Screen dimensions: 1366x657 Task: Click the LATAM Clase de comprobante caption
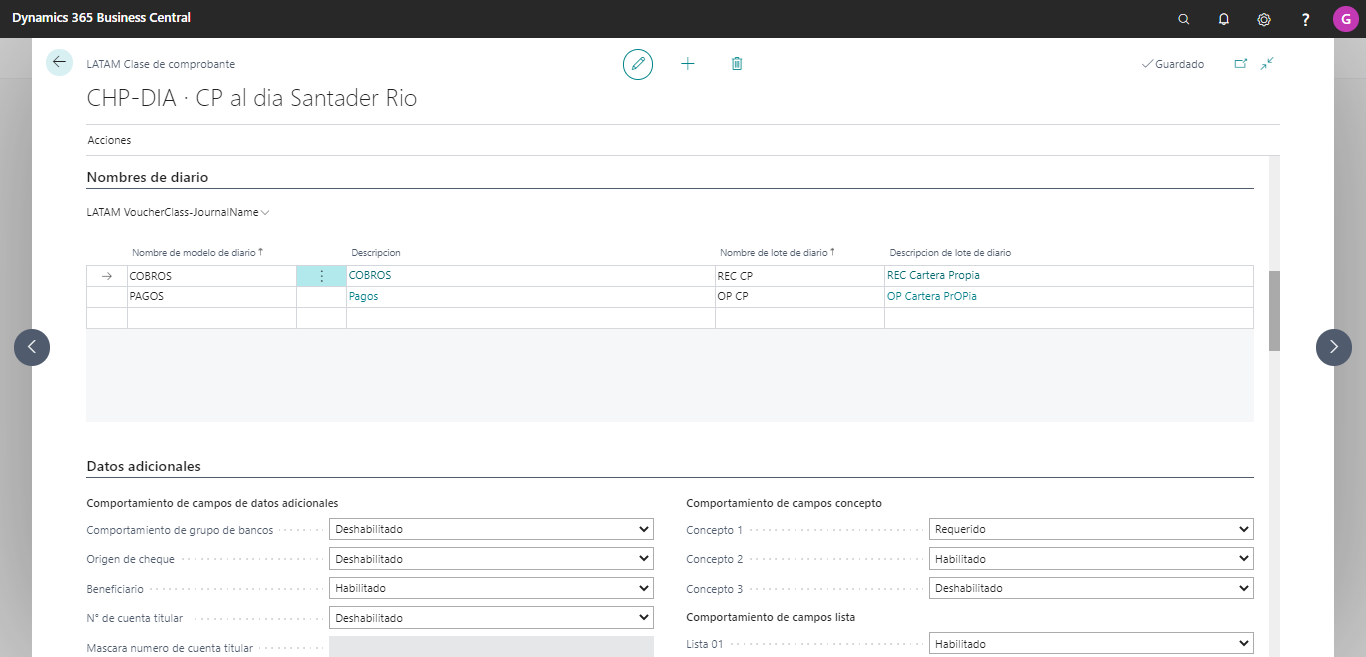[161, 64]
